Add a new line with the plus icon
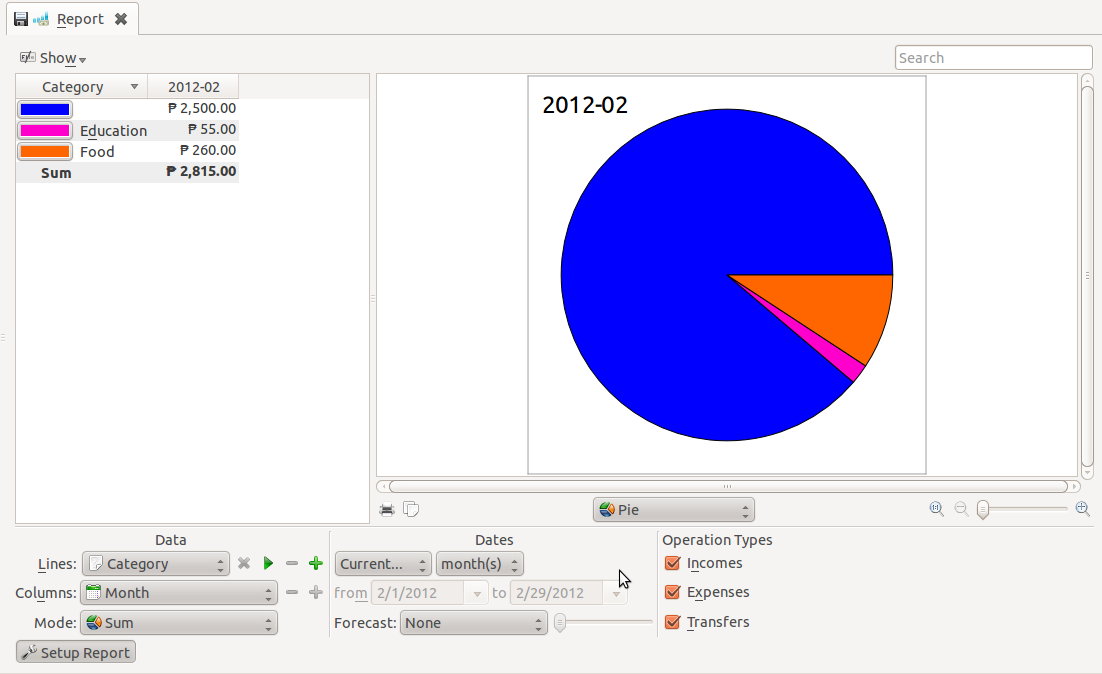The image size is (1102, 674). (315, 563)
